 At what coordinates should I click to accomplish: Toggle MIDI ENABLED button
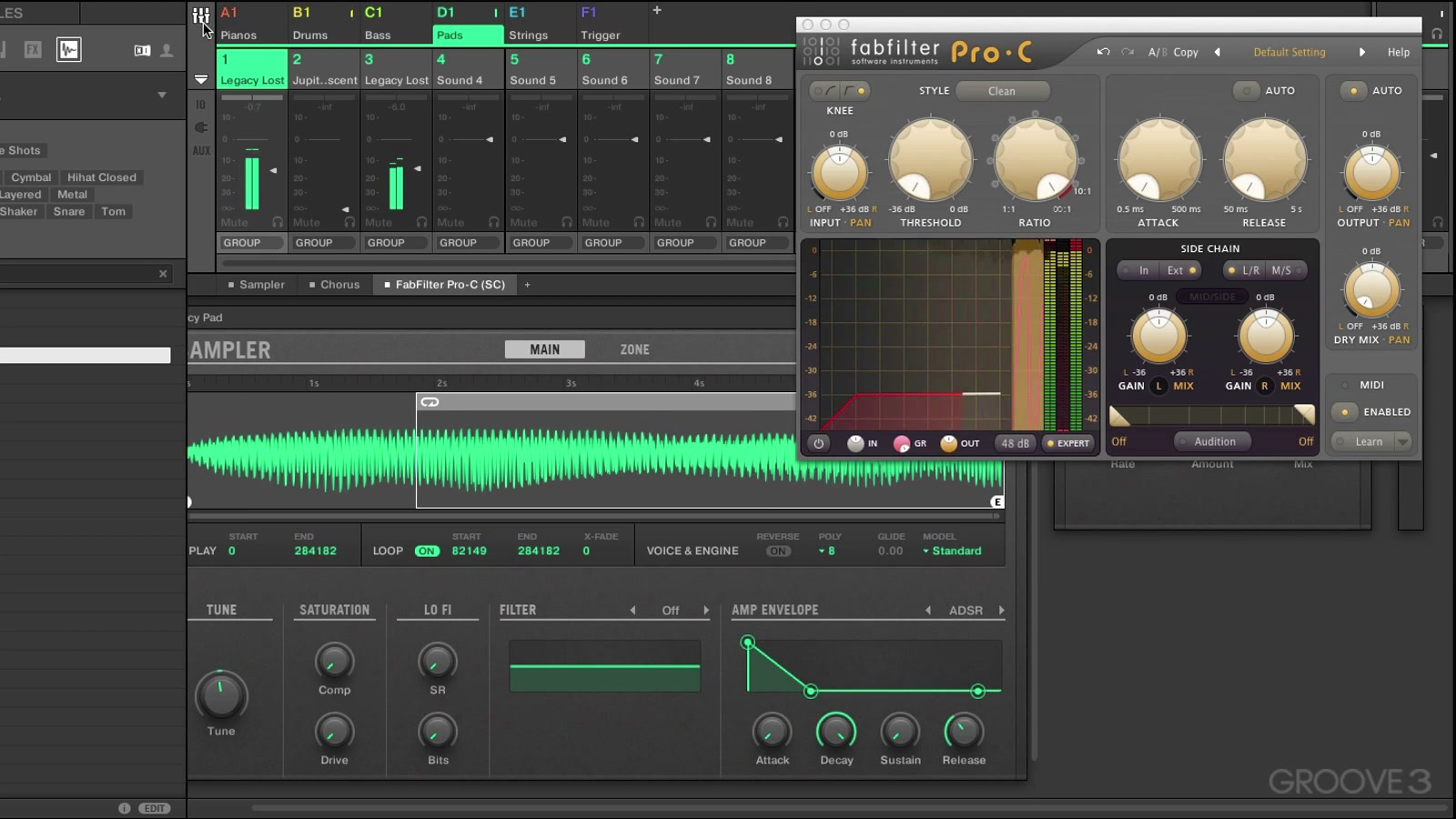(x=1345, y=412)
